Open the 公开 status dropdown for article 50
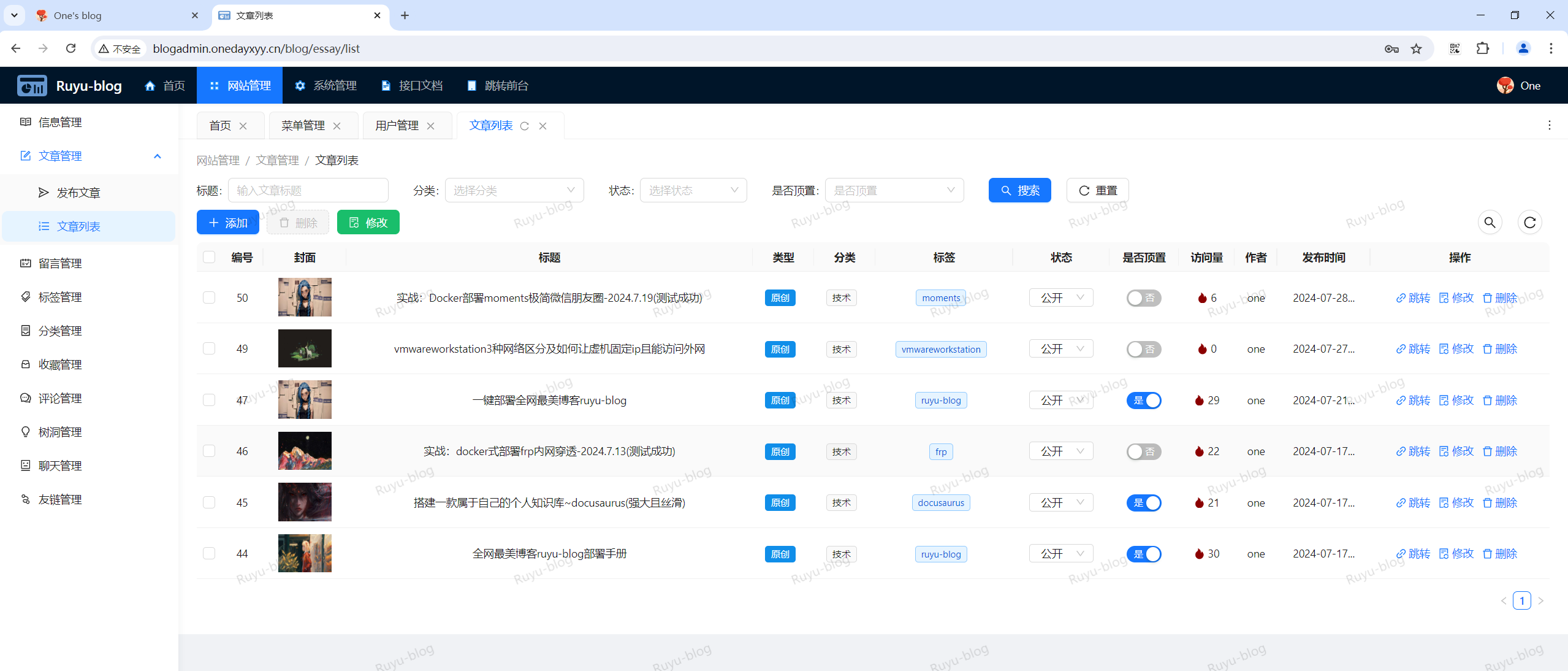The image size is (1568, 671). 1061,297
